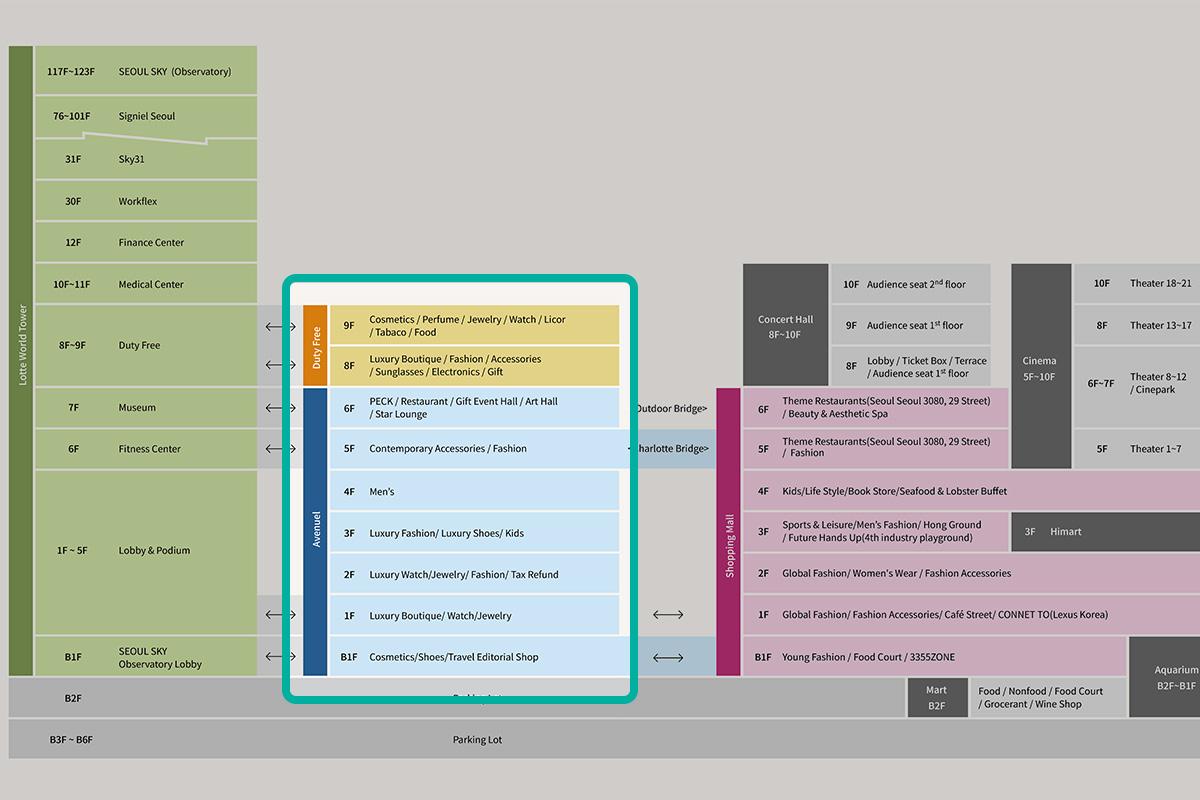Click Duty Free in the 8F~9F tower row
This screenshot has height=800, width=1200.
coord(139,346)
